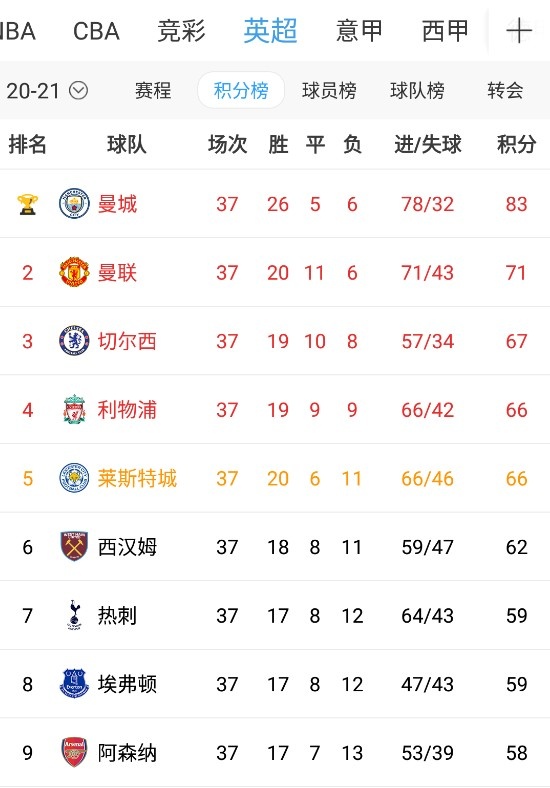
Task: Tap the West Ham club crest
Action: (74, 546)
